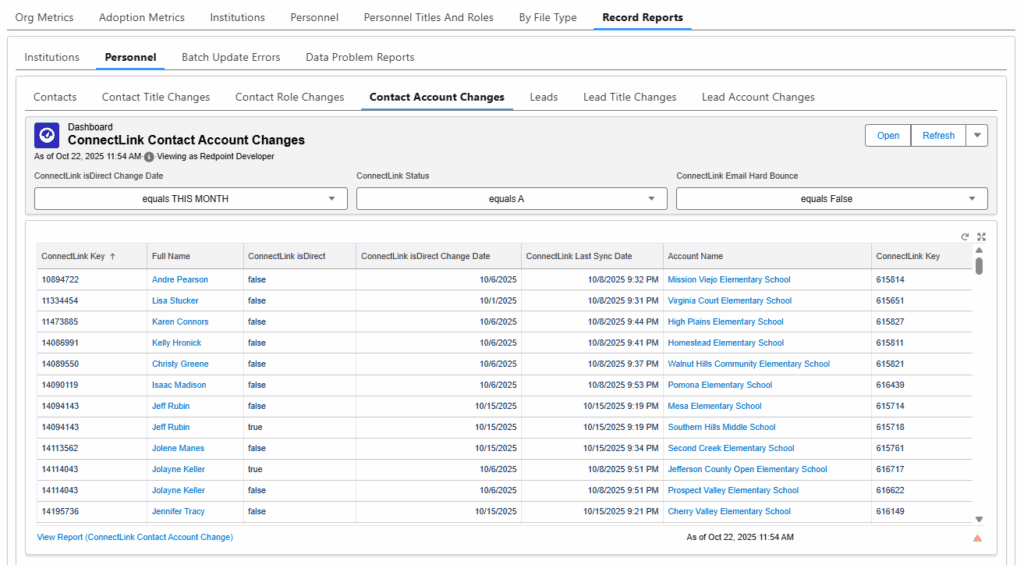Viewport: 1024px width, 565px height.
Task: Open the Christy Greene contact link
Action: [180, 364]
